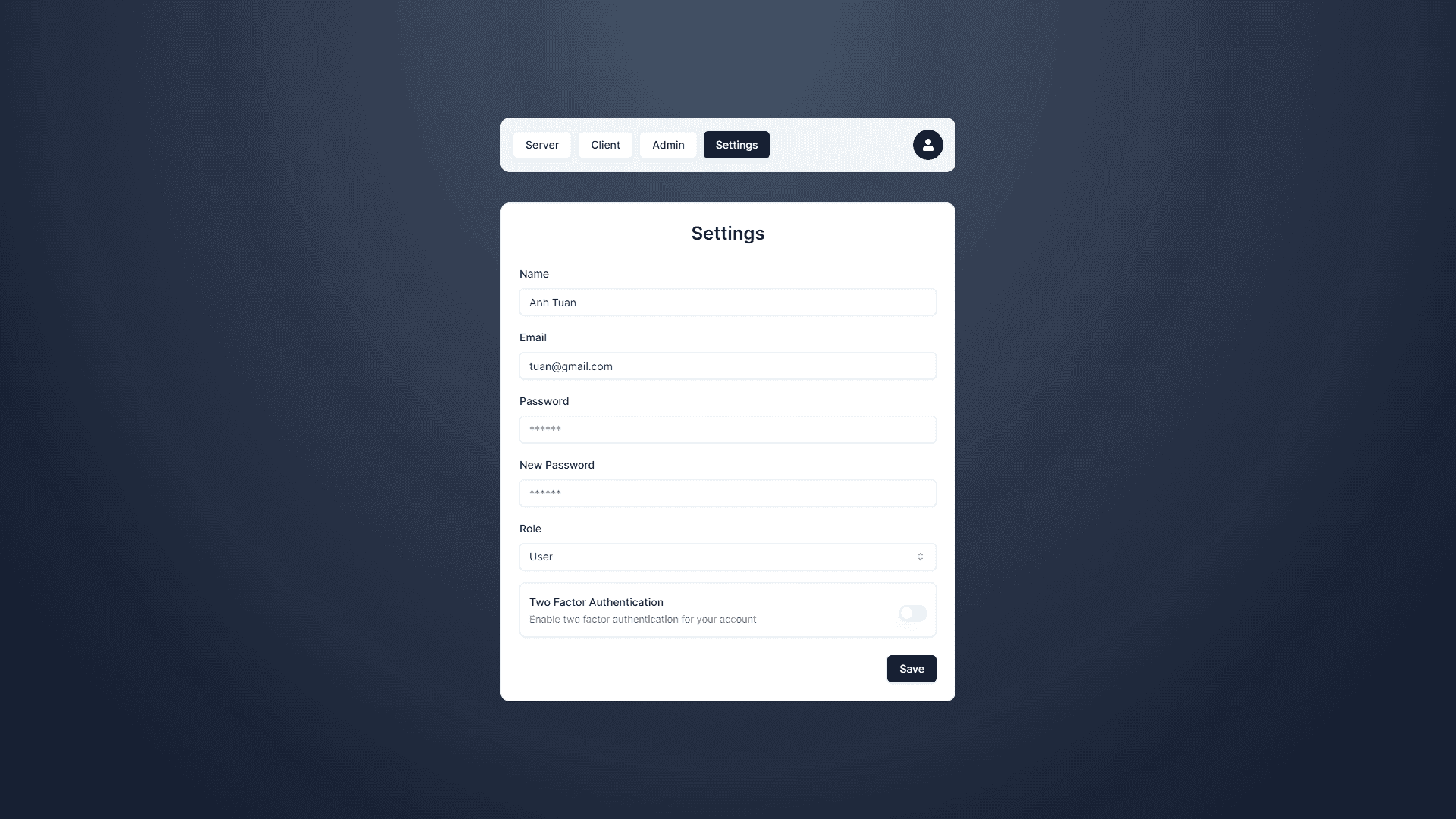
Task: Click the Name input field
Action: [728, 302]
